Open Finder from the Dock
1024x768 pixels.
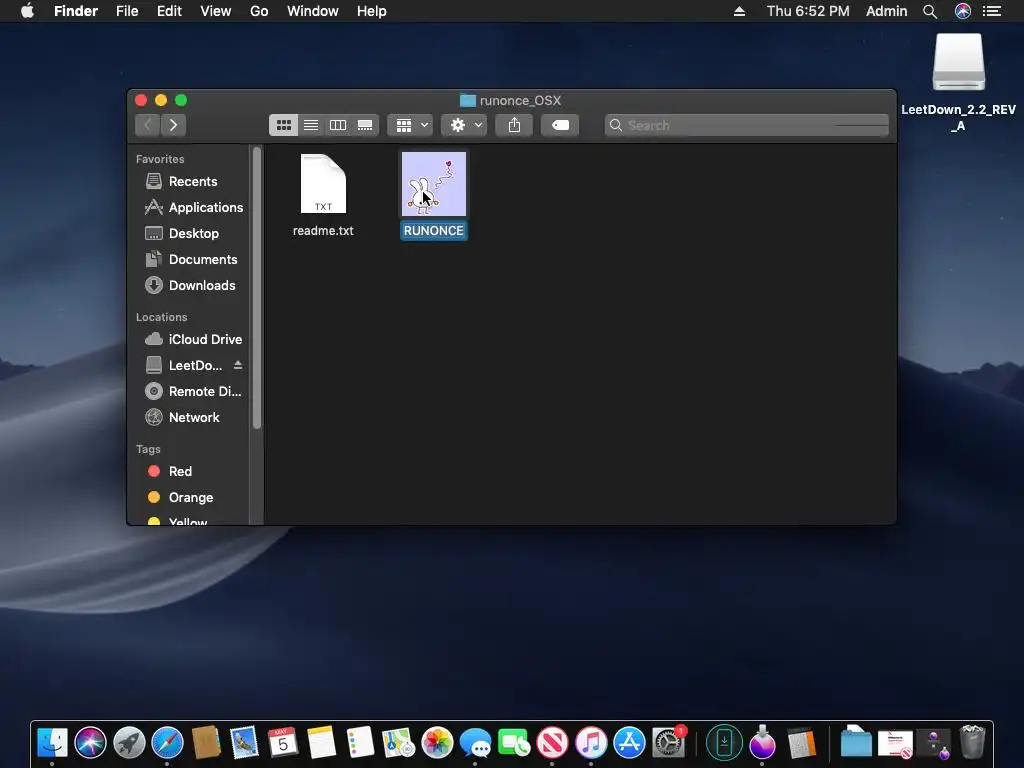(52, 743)
